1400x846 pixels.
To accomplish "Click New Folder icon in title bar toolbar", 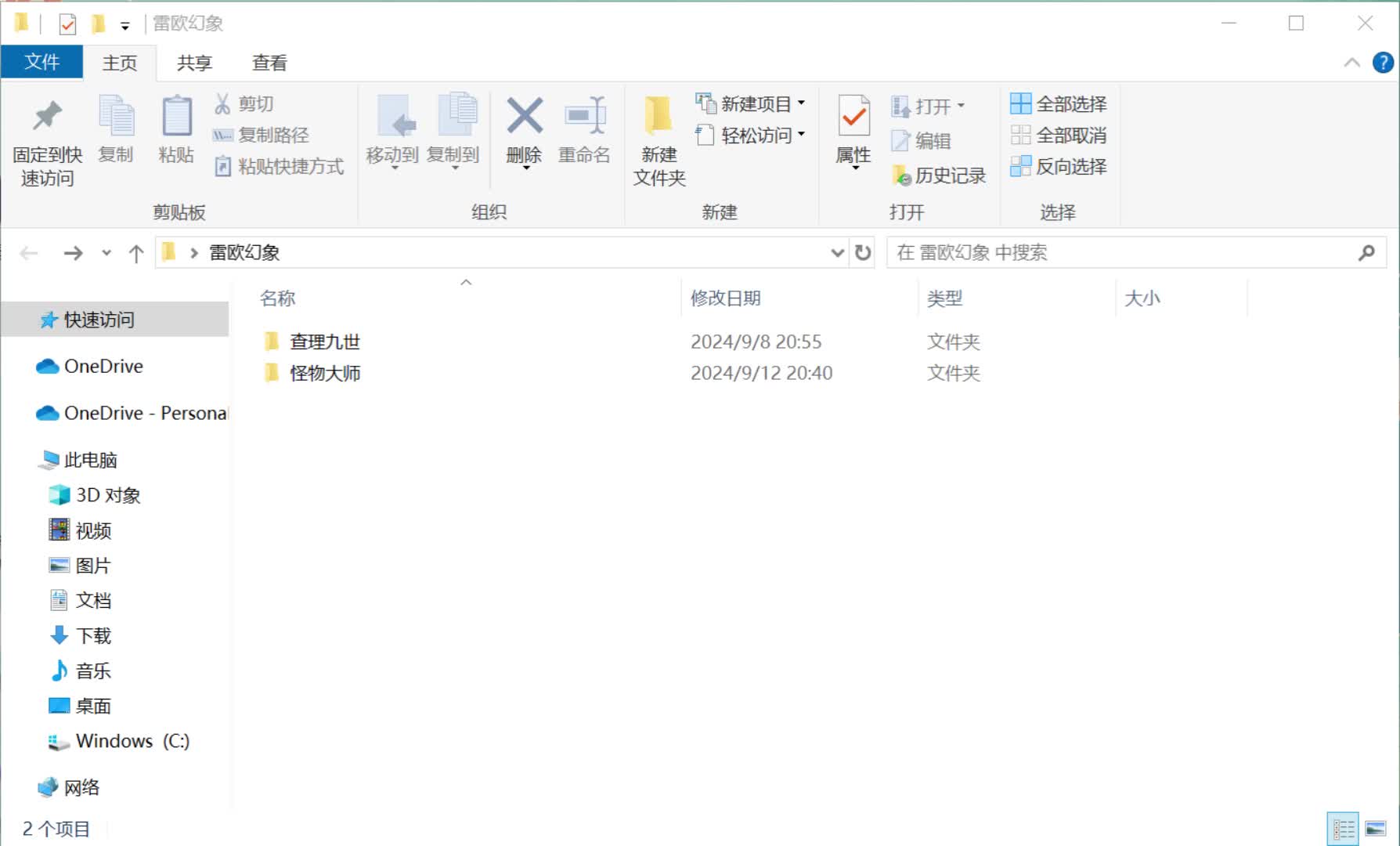I will pos(98,24).
